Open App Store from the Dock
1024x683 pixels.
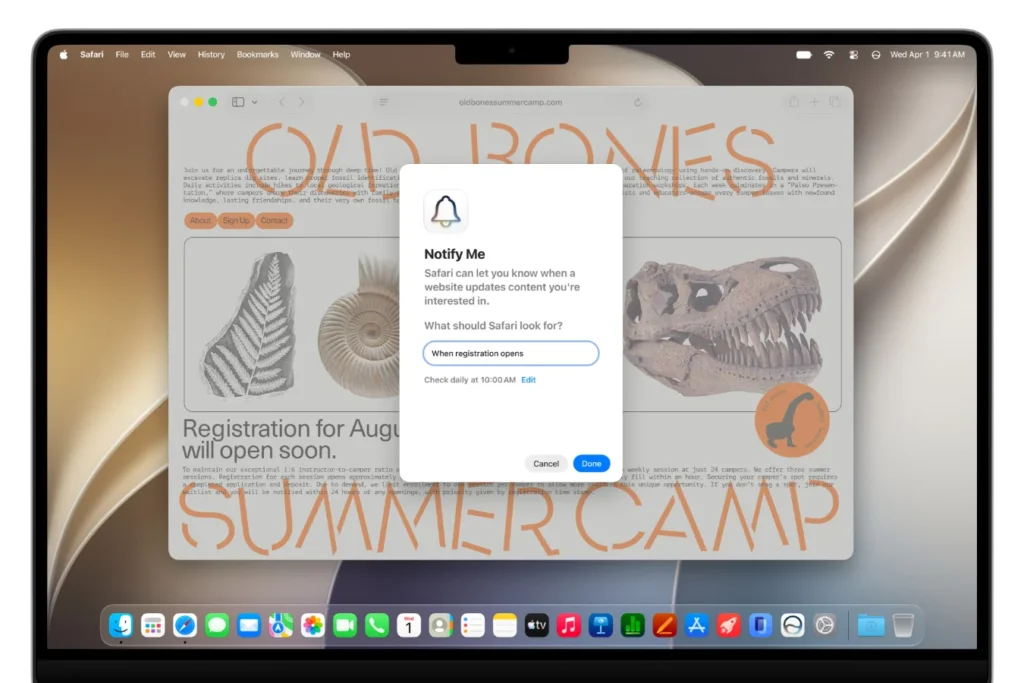[x=697, y=626]
